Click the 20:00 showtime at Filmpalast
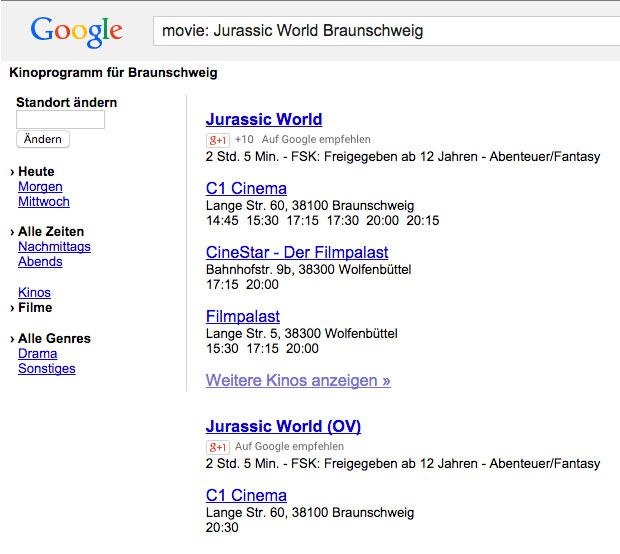Screen dimensions: 620x554 pos(302,349)
